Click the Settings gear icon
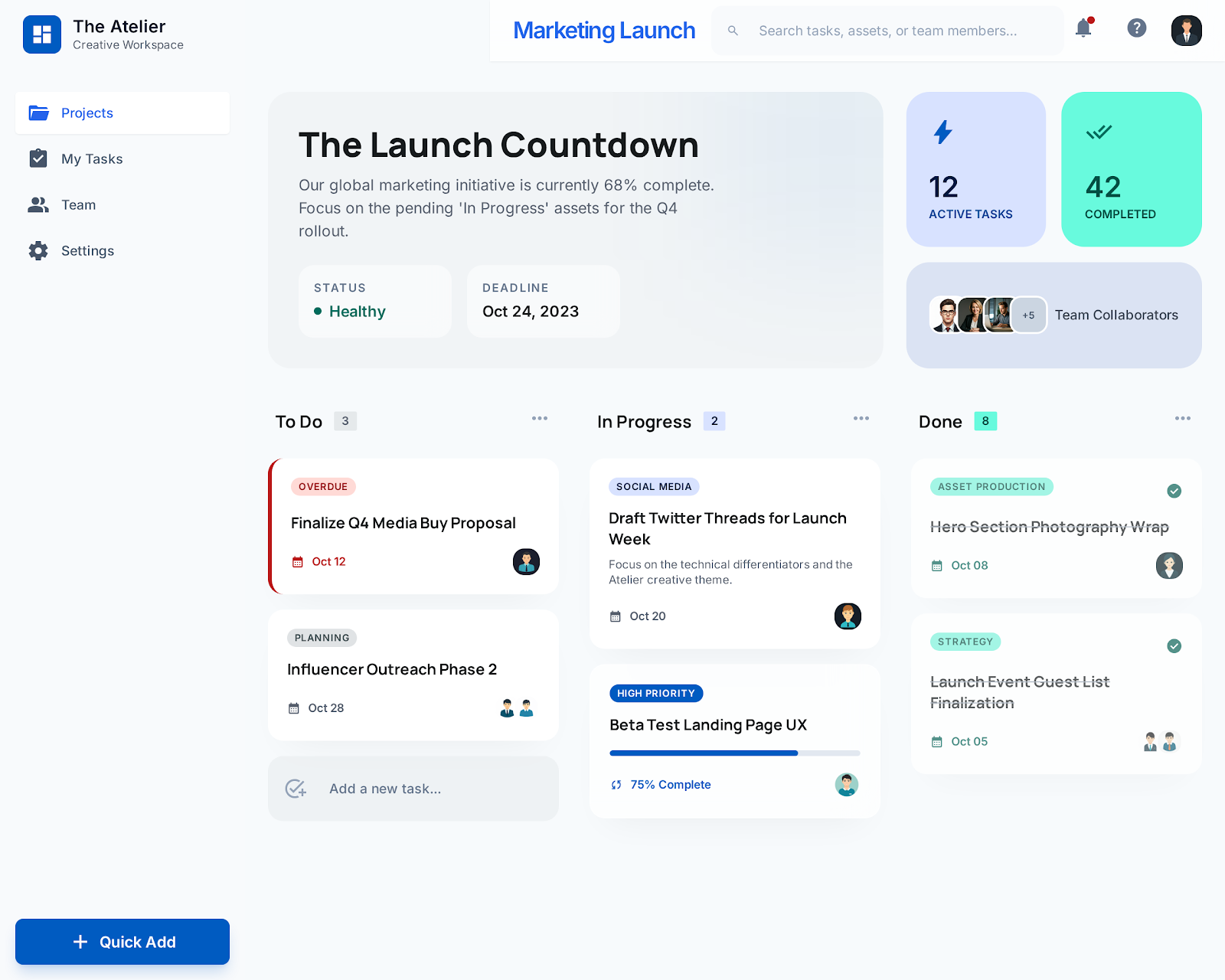 point(38,250)
